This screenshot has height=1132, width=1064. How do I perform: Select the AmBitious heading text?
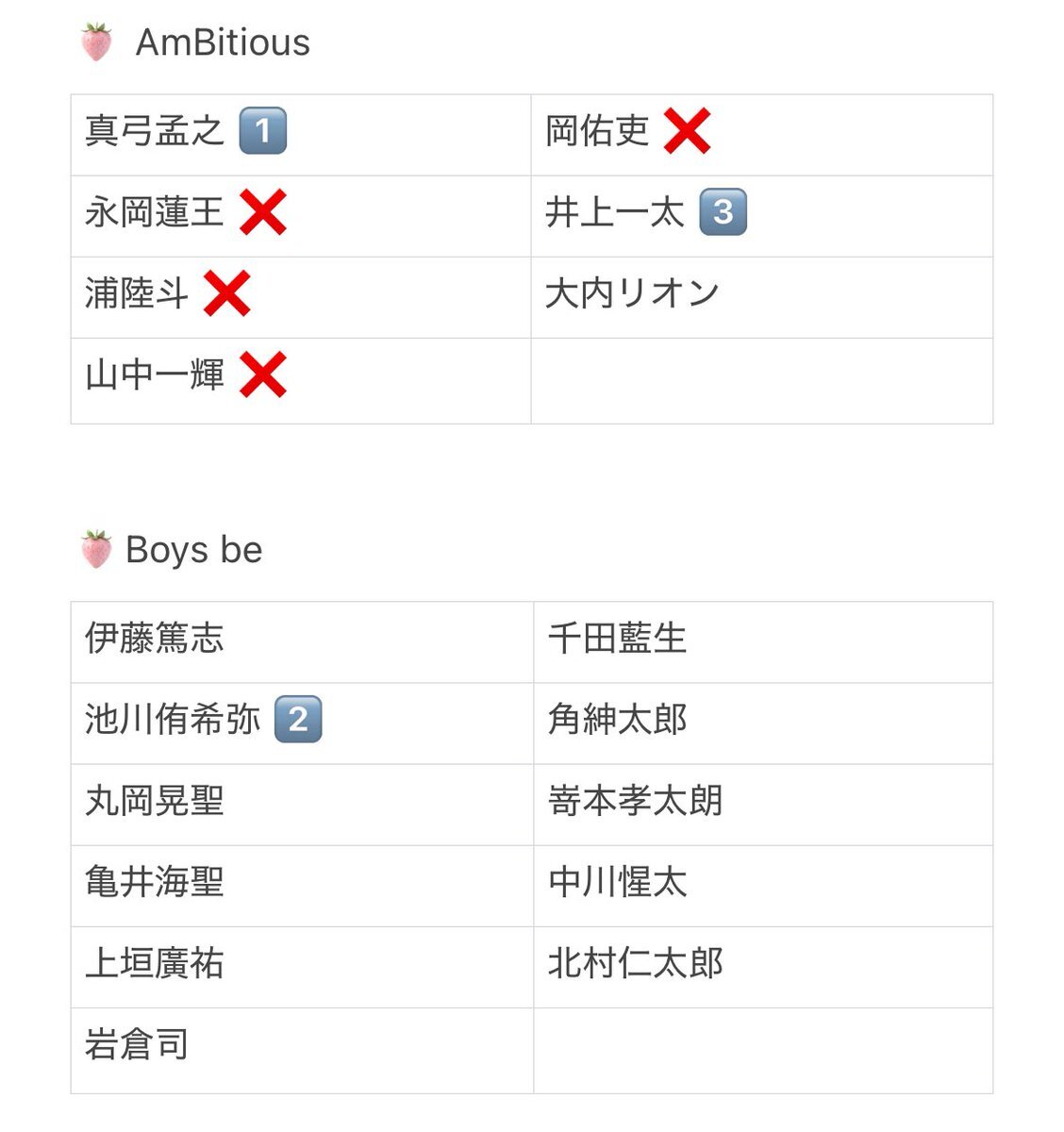coord(223,42)
